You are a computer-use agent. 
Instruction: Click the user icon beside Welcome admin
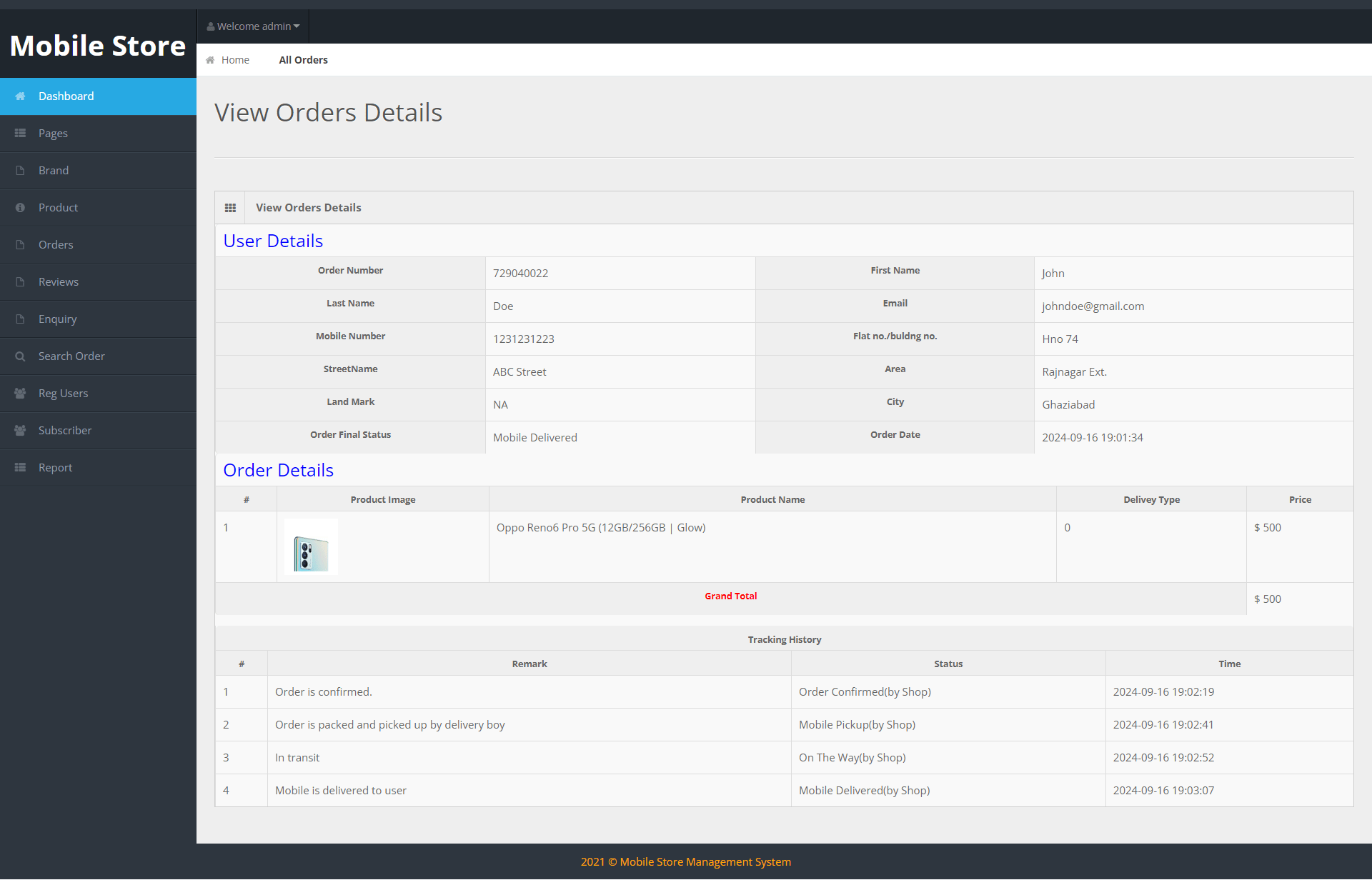click(211, 26)
